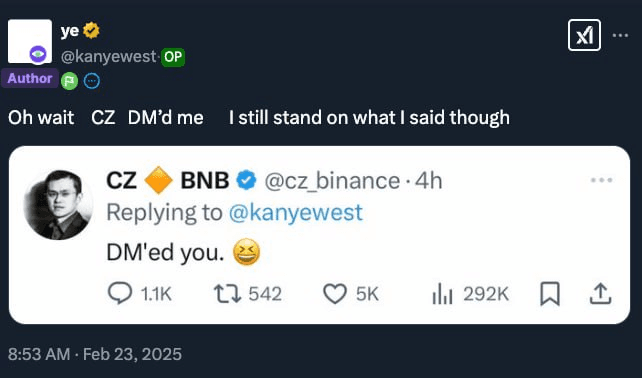This screenshot has height=378, width=642.
Task: Click the views bar-chart icon showing 292K
Action: (x=442, y=294)
